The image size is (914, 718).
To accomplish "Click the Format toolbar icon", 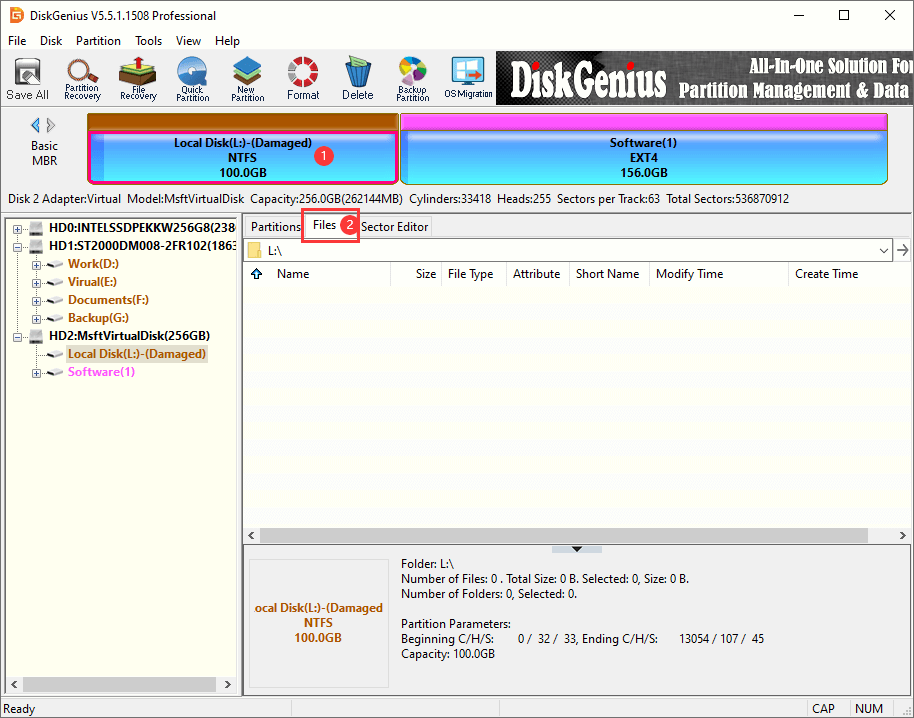I will coord(303,79).
